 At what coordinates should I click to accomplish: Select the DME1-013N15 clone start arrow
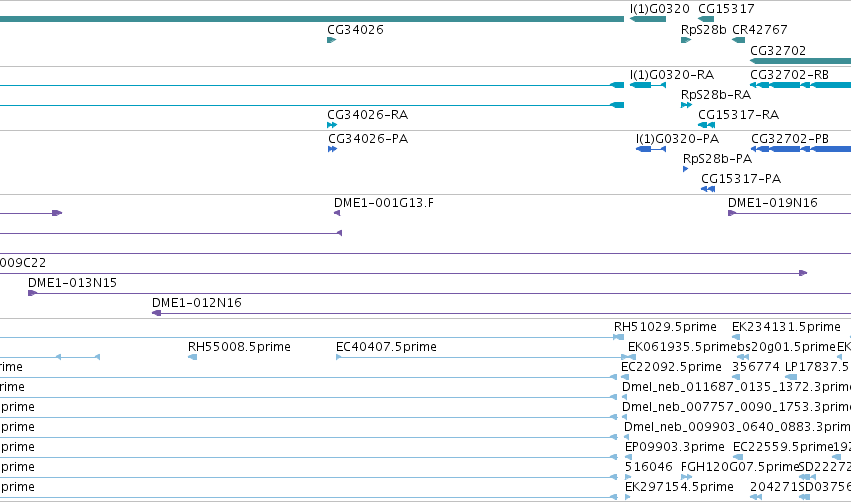pyautogui.click(x=32, y=293)
